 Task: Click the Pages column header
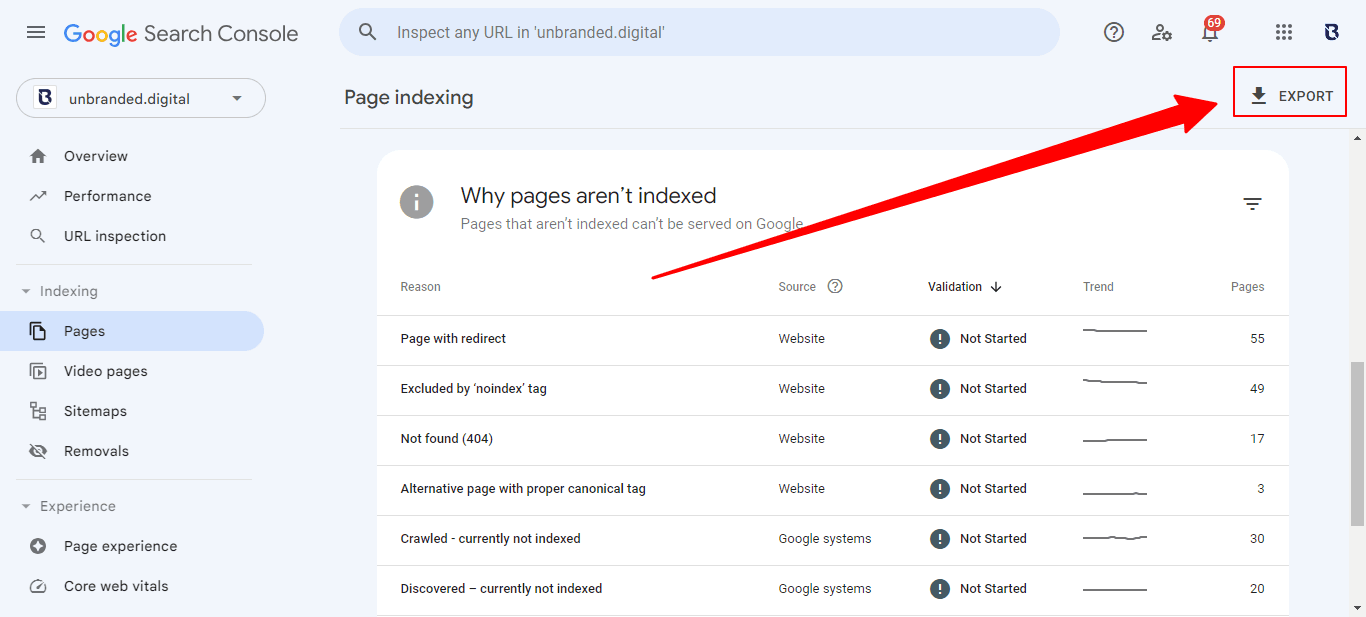(1247, 287)
